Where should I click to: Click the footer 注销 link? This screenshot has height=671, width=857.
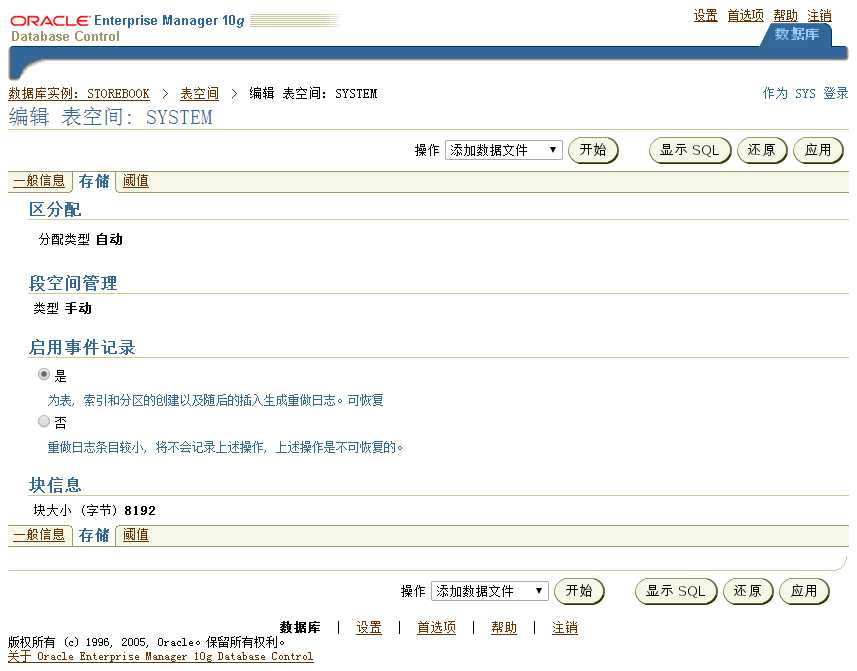[565, 627]
